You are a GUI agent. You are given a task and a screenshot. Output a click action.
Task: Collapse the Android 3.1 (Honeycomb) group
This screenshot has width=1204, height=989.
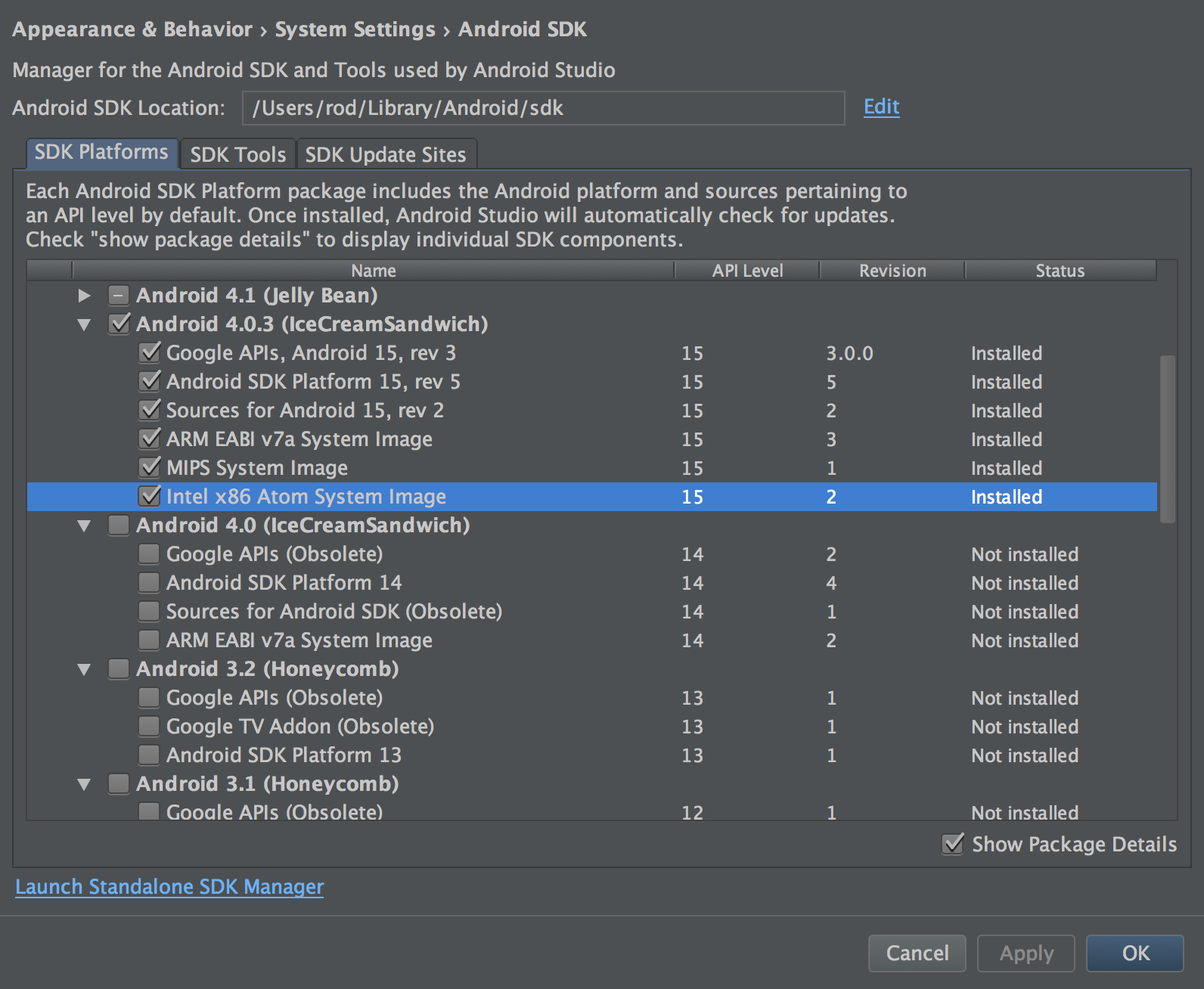tap(84, 785)
